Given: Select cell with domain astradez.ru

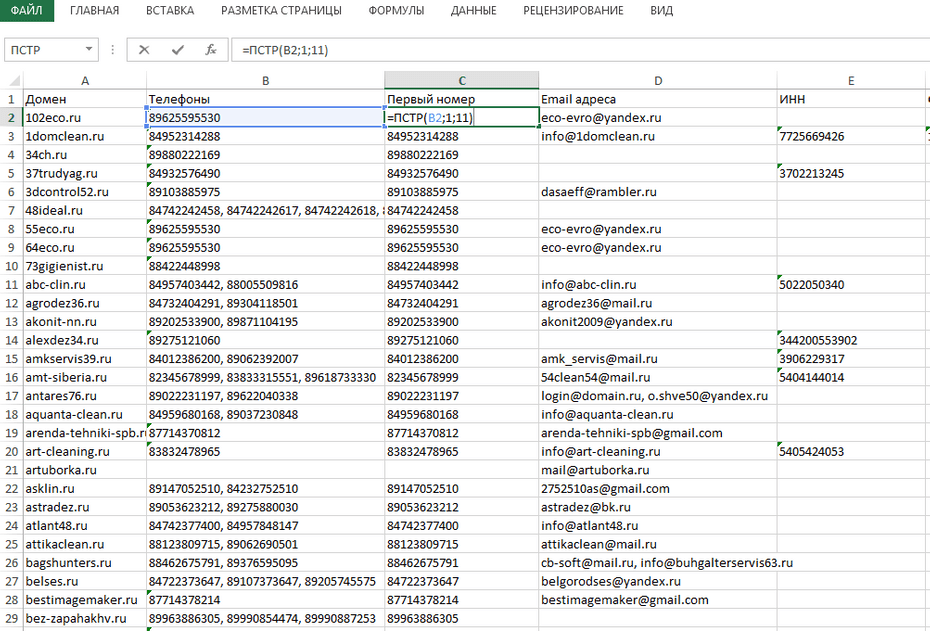Looking at the screenshot, I should pyautogui.click(x=85, y=507).
